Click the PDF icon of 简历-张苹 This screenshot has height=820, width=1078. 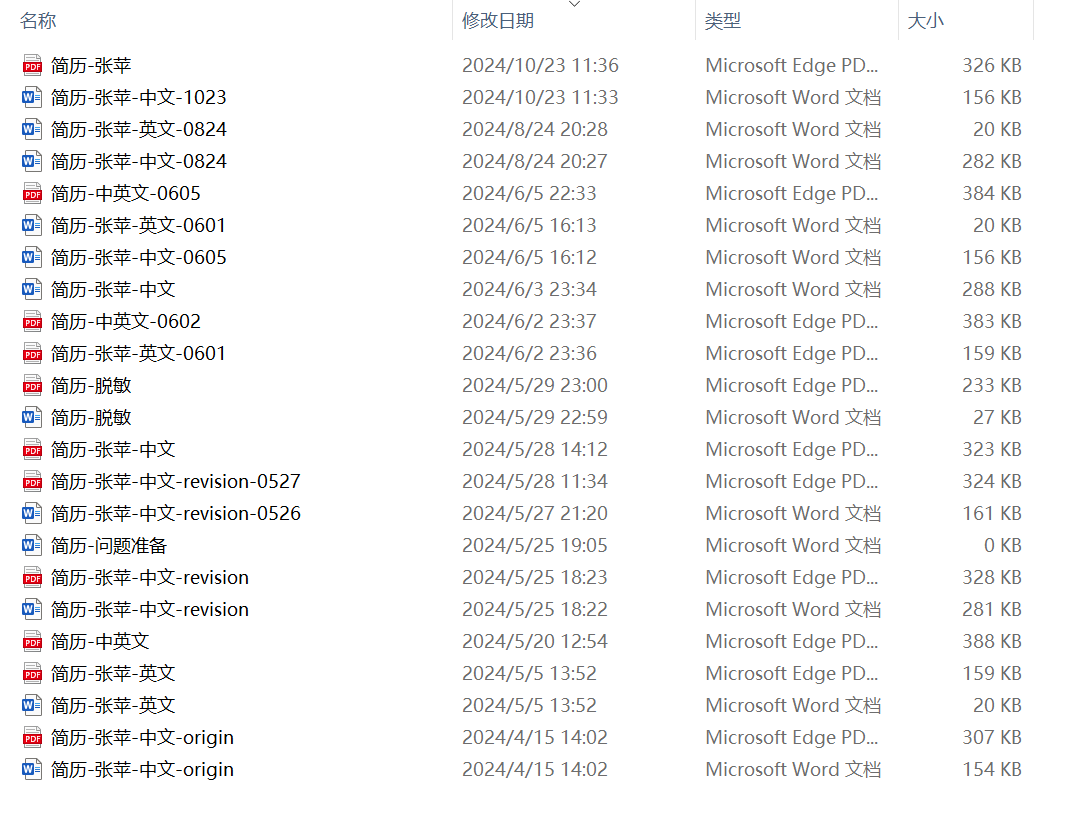(32, 66)
